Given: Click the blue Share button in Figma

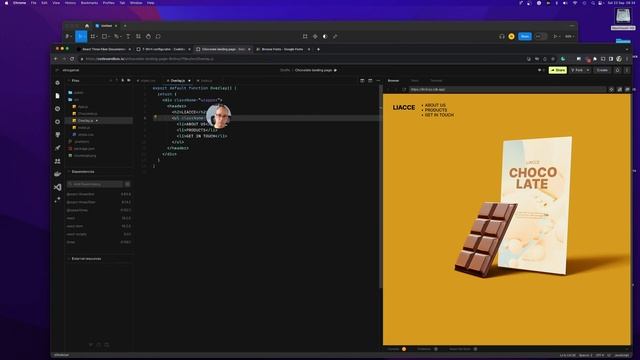Looking at the screenshot, I should tap(525, 36).
